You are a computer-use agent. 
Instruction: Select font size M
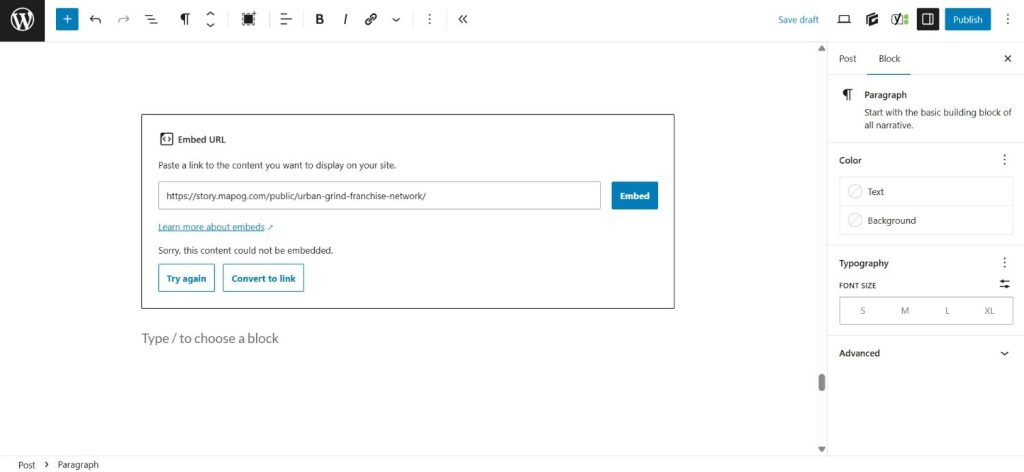[904, 311]
